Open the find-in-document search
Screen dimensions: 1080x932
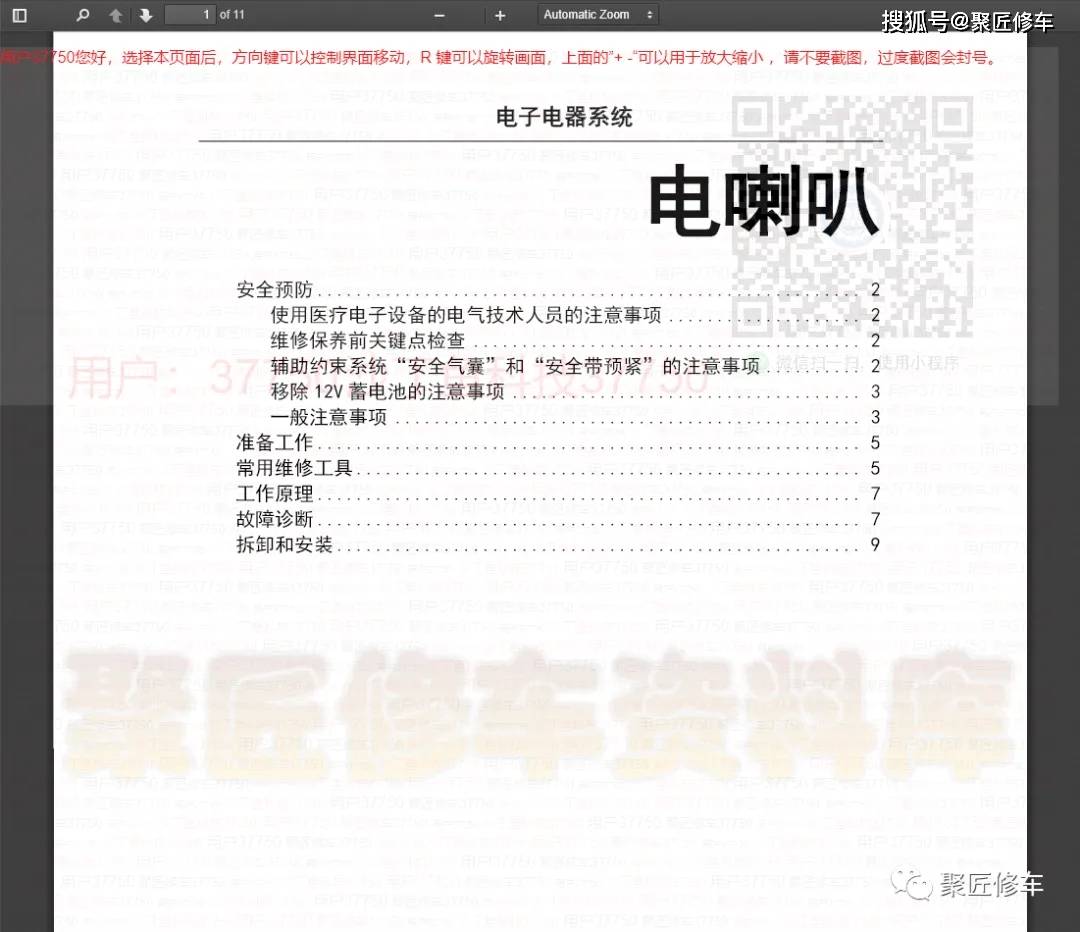83,15
